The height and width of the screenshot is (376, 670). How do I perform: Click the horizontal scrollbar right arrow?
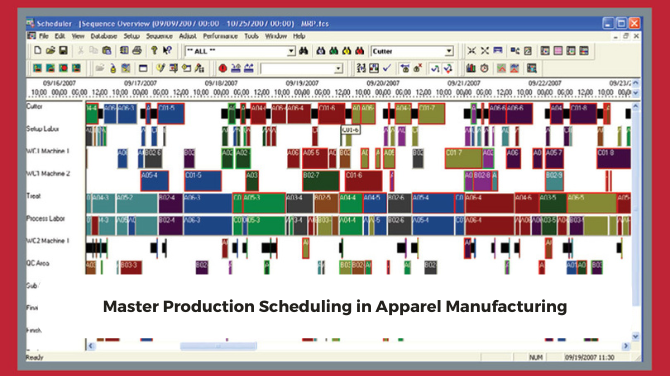(x=626, y=346)
